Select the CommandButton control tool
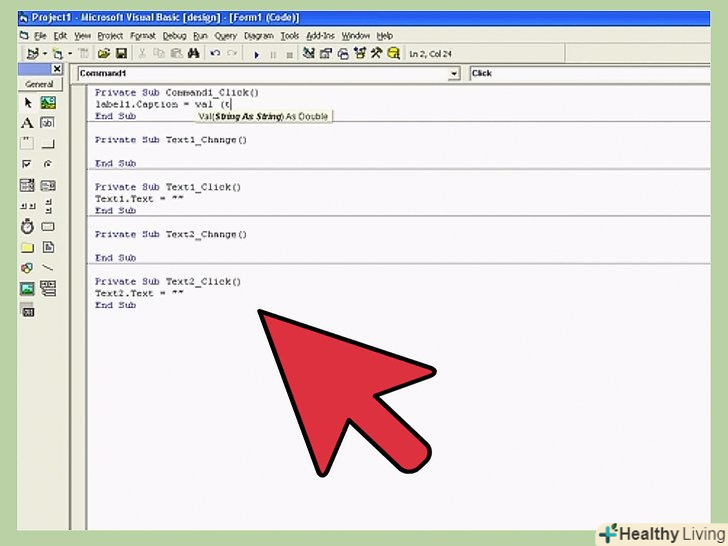Screen dimensions: 728x546 click(48, 143)
